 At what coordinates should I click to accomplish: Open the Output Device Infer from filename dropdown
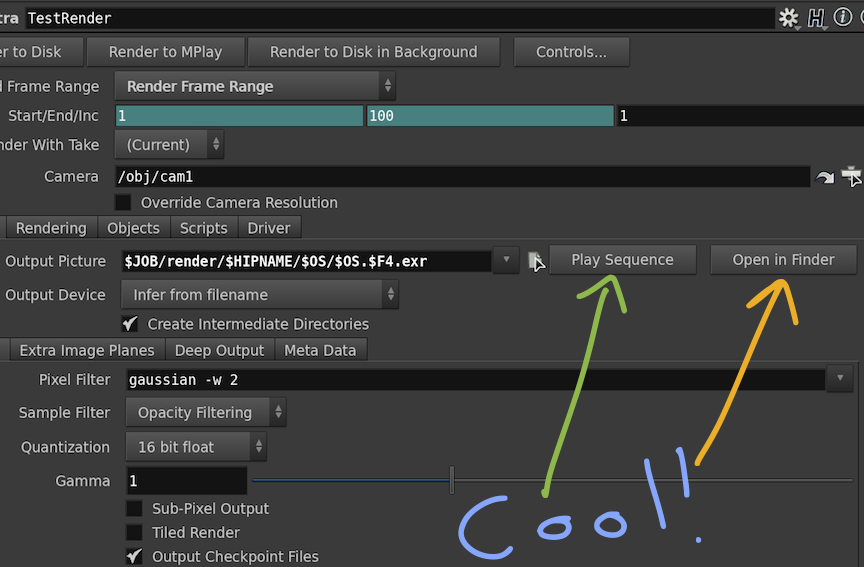point(260,294)
